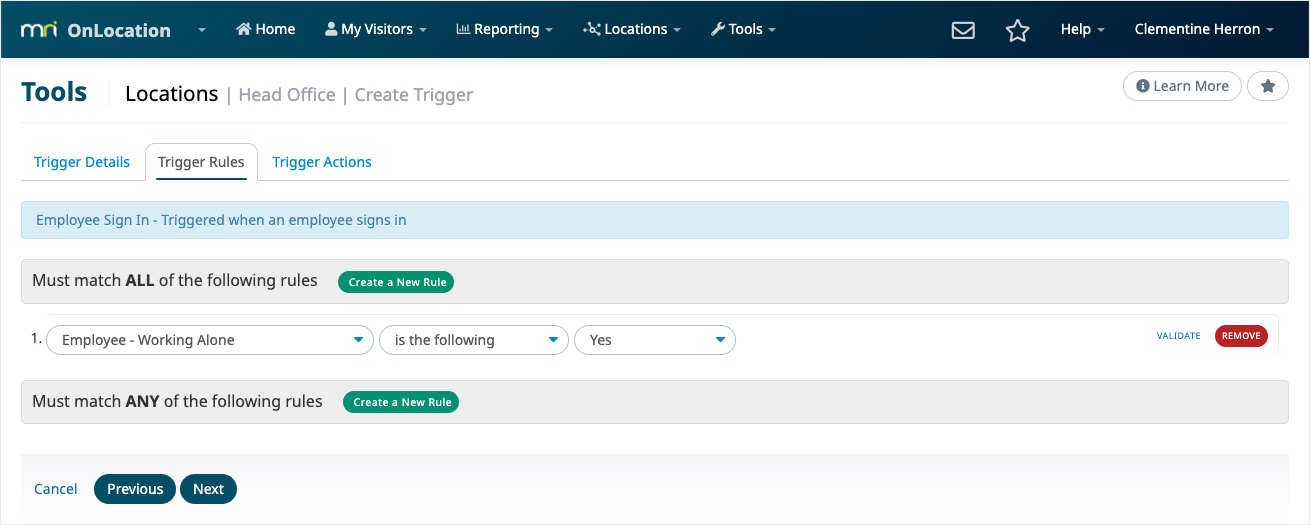Click 'Must match ANY of the following rules' text

pyautogui.click(x=177, y=401)
